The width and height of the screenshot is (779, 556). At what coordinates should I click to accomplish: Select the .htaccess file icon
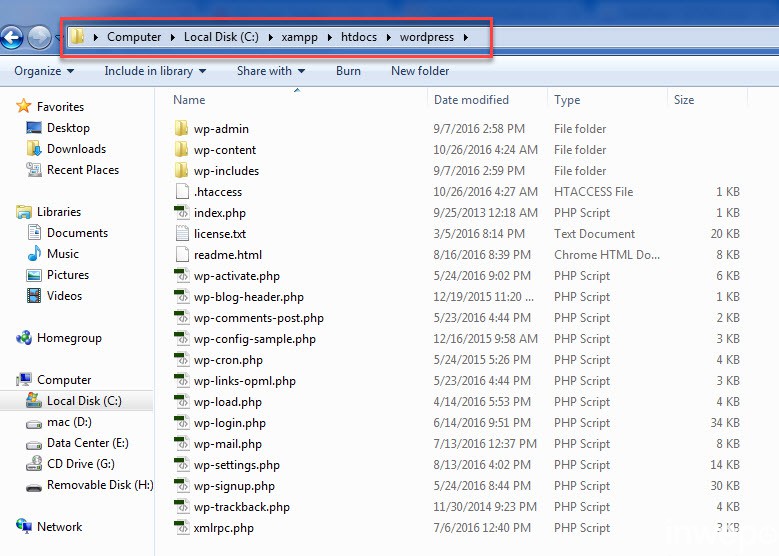pyautogui.click(x=181, y=192)
